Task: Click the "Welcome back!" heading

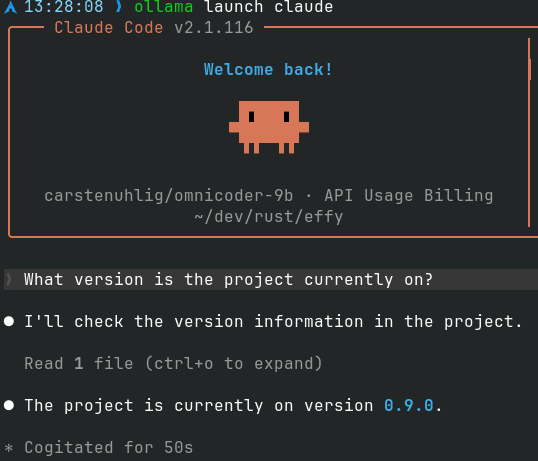Action: [268, 70]
